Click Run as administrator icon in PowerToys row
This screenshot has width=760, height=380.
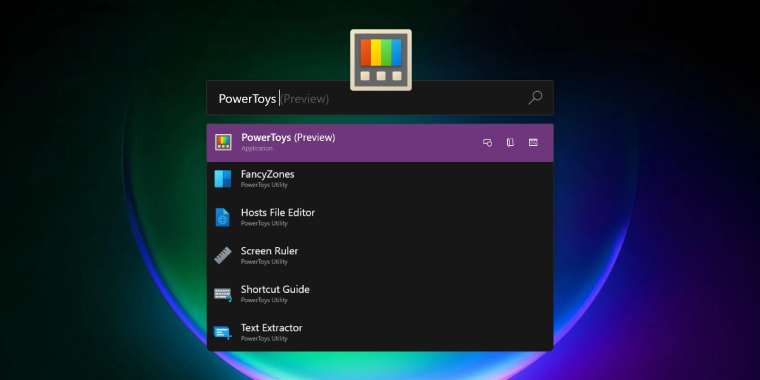click(x=487, y=142)
